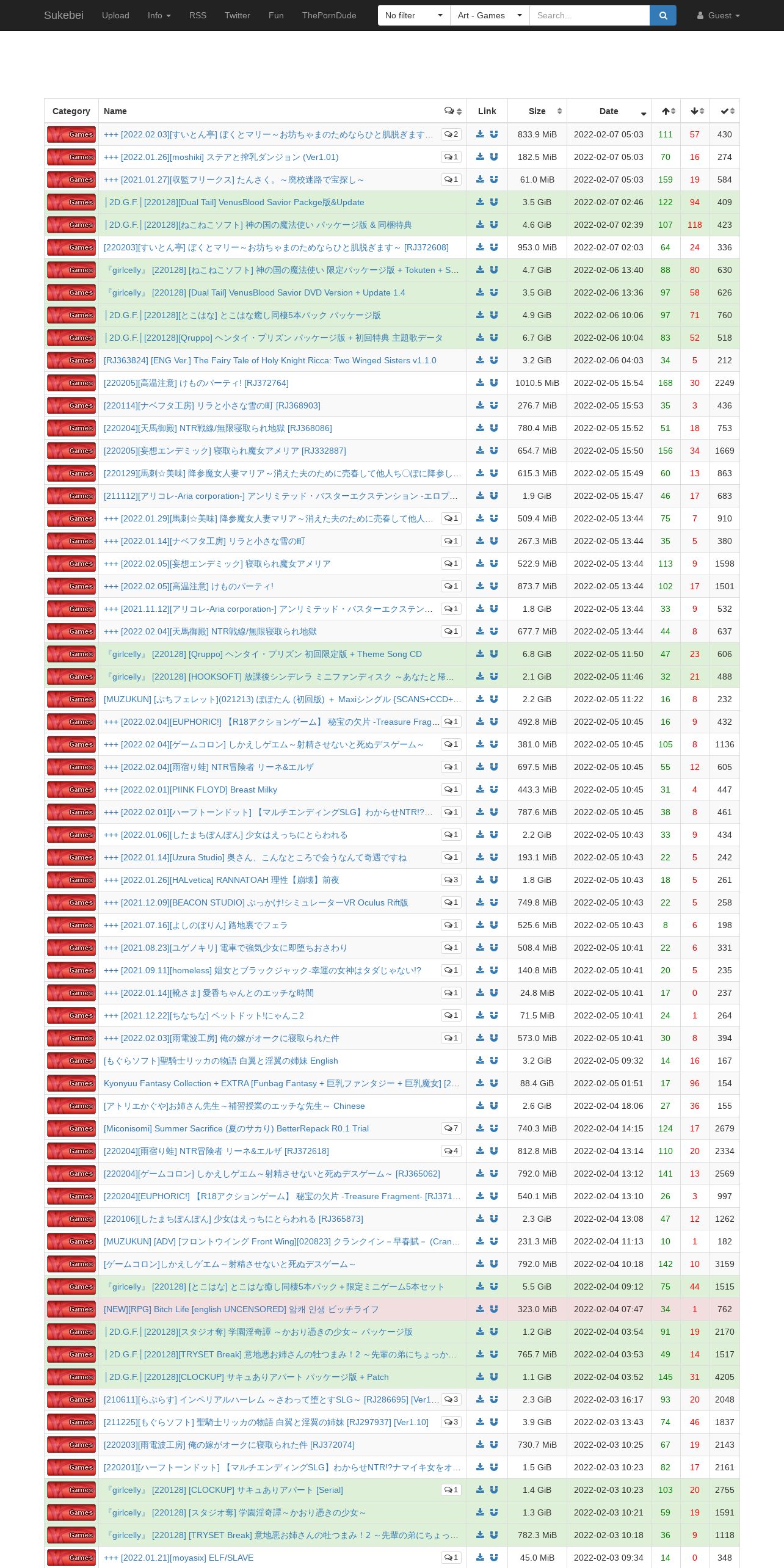This screenshot has height=1568, width=784.
Task: Download torrent for Holy Knight Ricca v1.1.0 row
Action: (x=481, y=360)
